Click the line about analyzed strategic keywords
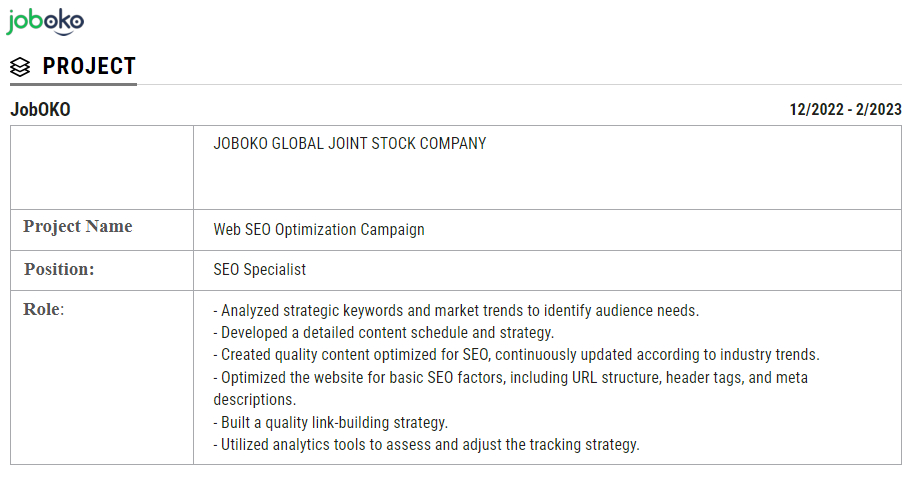 point(456,311)
